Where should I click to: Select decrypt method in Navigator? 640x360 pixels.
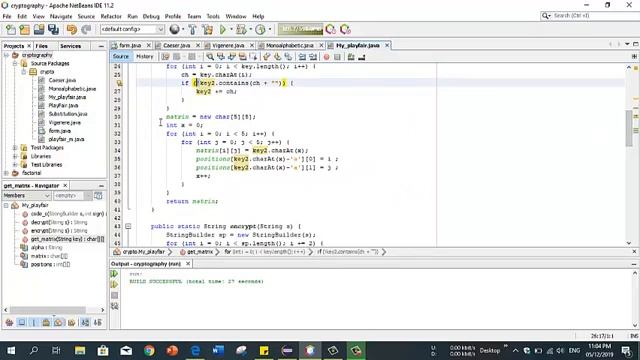click(x=59, y=222)
